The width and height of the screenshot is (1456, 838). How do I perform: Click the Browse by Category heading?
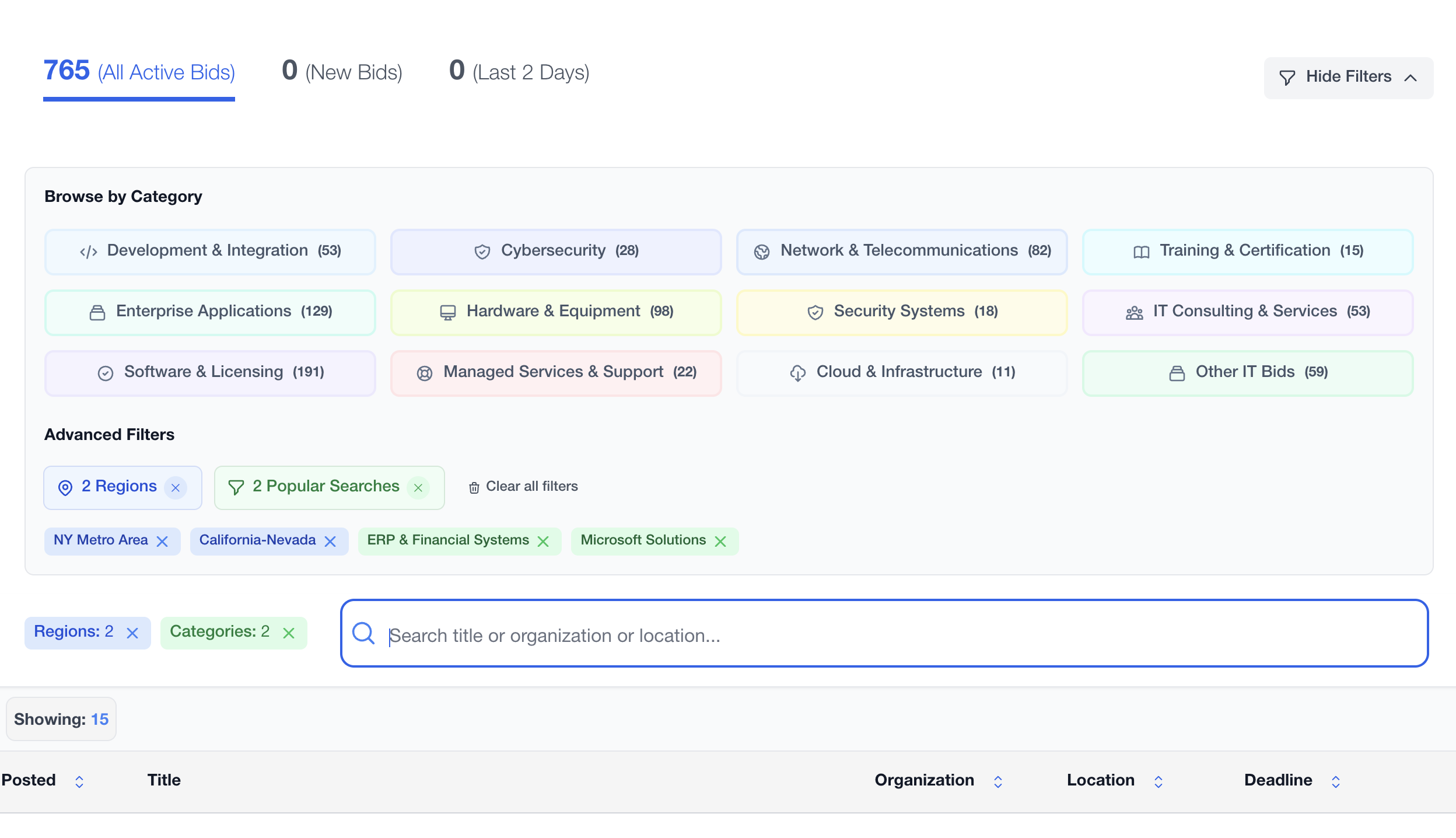[123, 197]
